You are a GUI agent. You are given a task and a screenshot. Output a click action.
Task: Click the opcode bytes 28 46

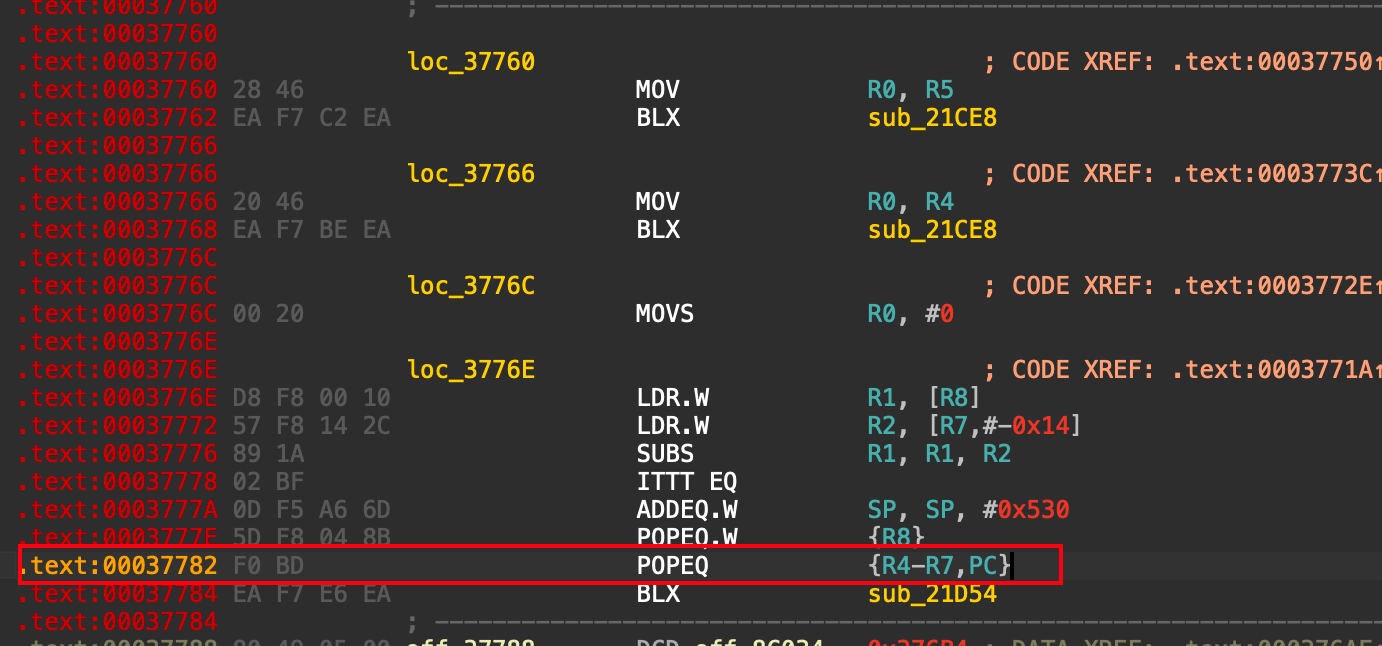(x=268, y=90)
